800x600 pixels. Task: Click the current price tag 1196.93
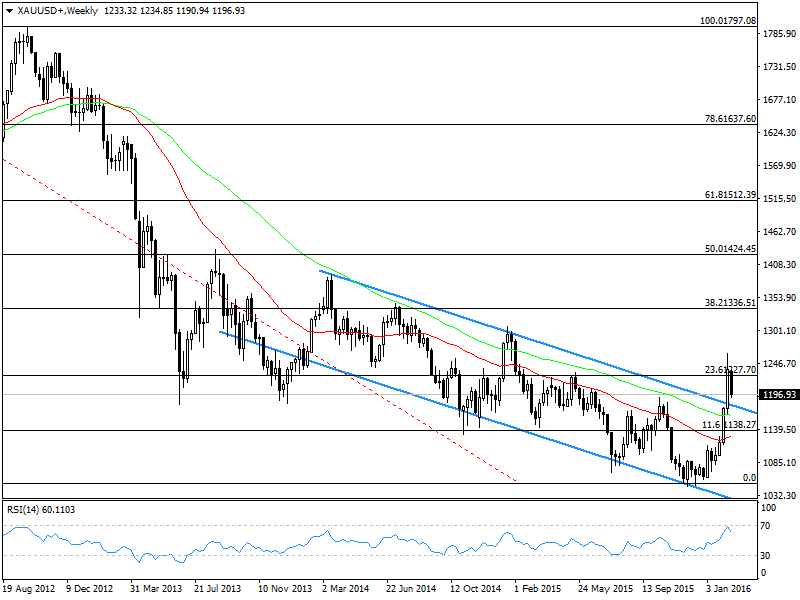click(779, 395)
